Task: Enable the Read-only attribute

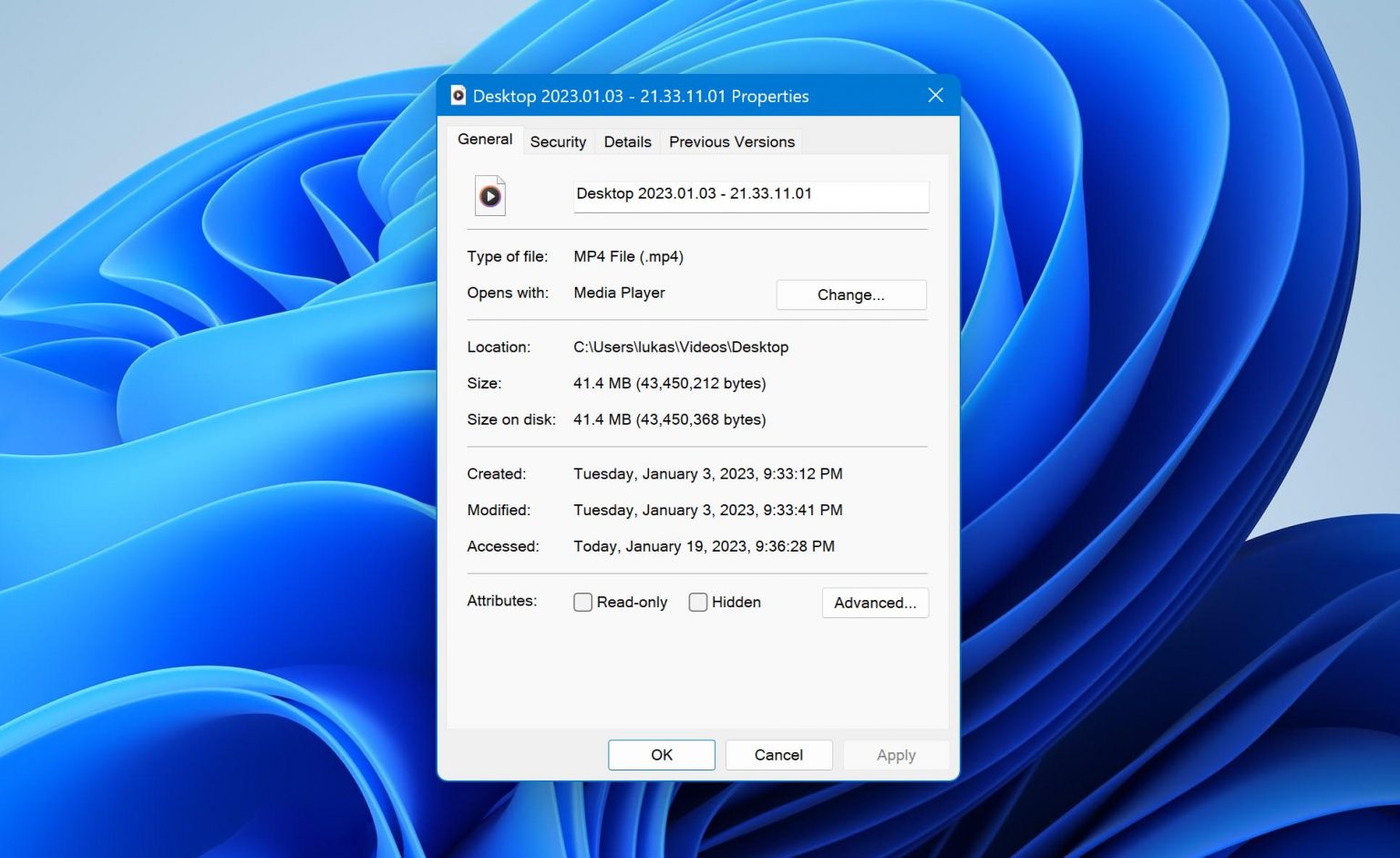Action: point(582,602)
